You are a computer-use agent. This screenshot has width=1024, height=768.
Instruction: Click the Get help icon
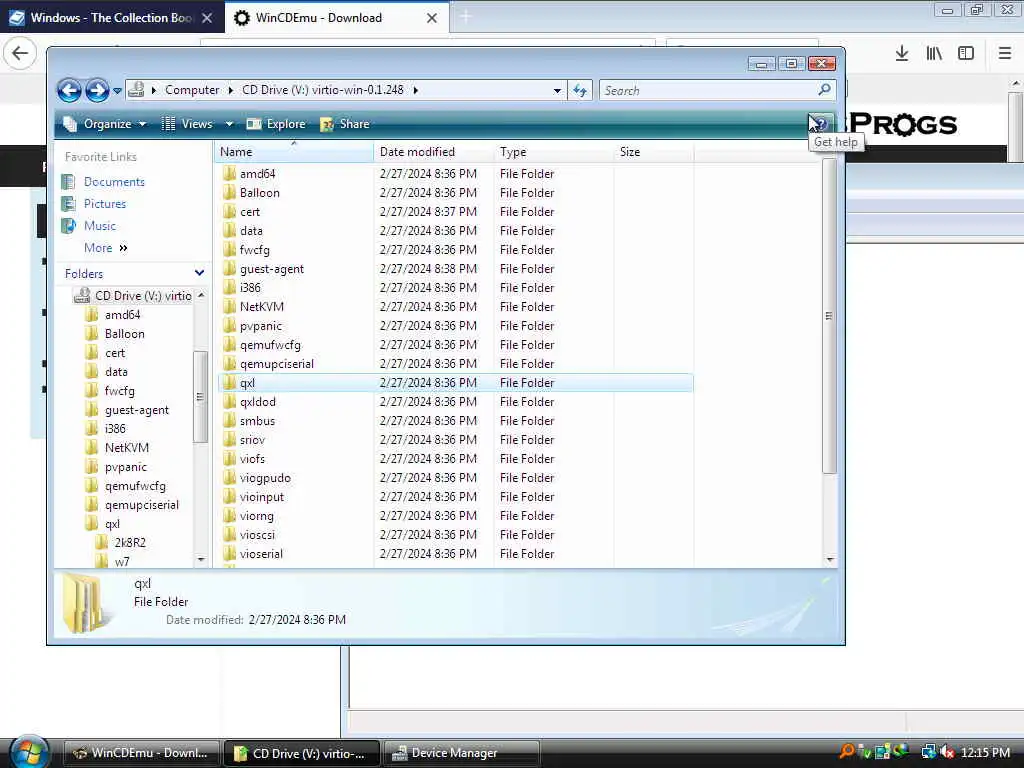click(821, 123)
